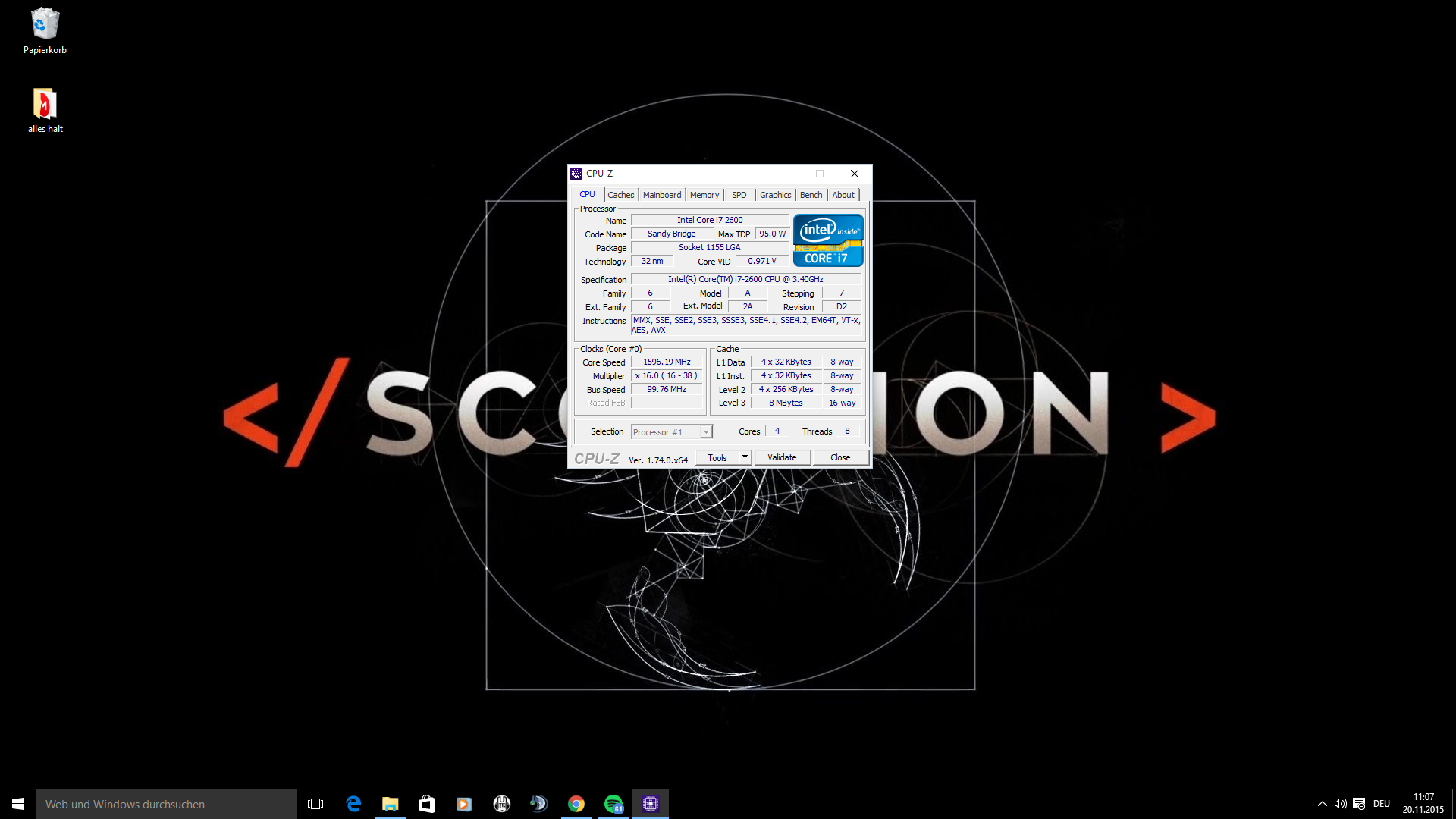Open Google Chrome from taskbar

[x=576, y=804]
